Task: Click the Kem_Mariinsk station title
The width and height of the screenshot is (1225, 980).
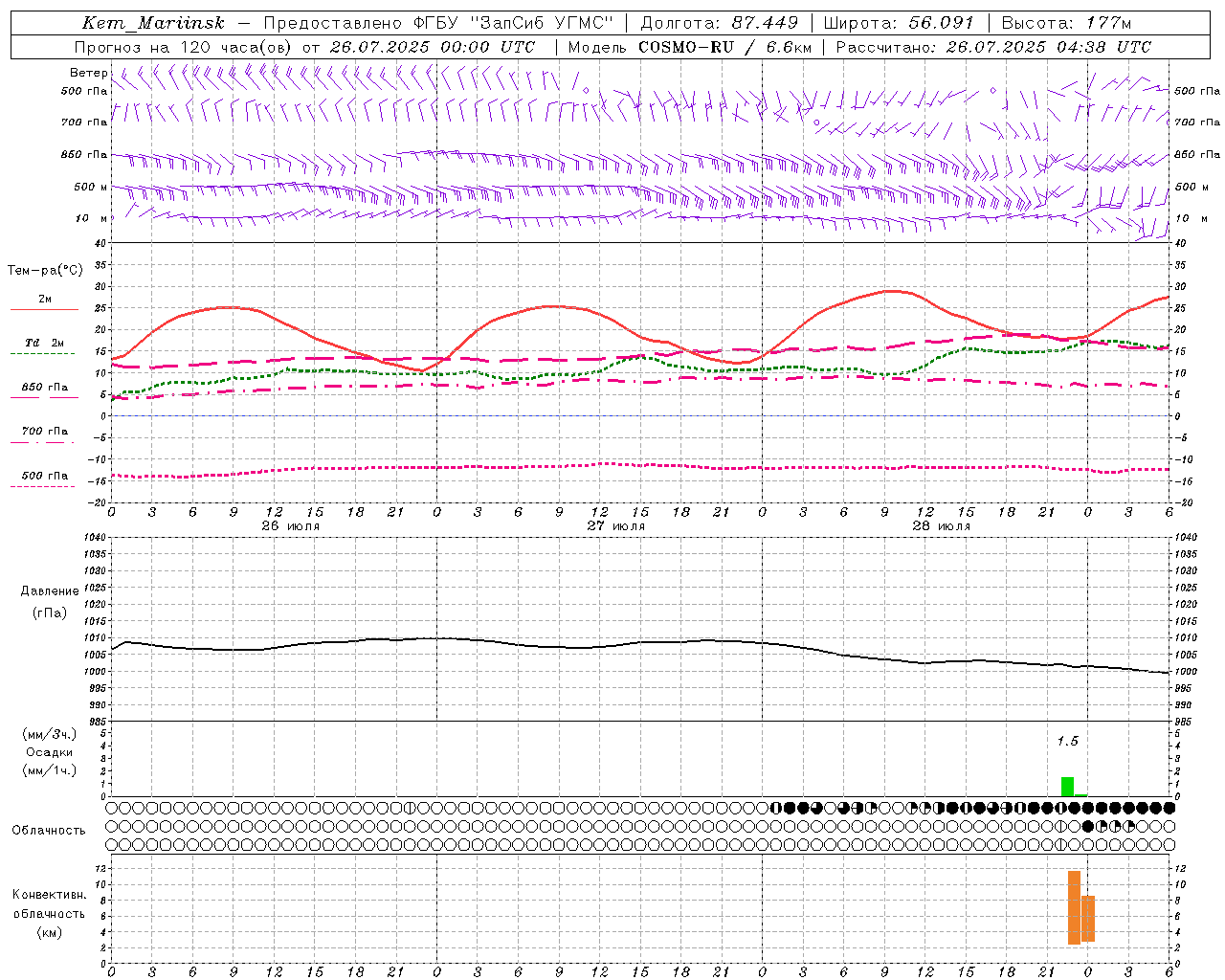Action: (153, 23)
